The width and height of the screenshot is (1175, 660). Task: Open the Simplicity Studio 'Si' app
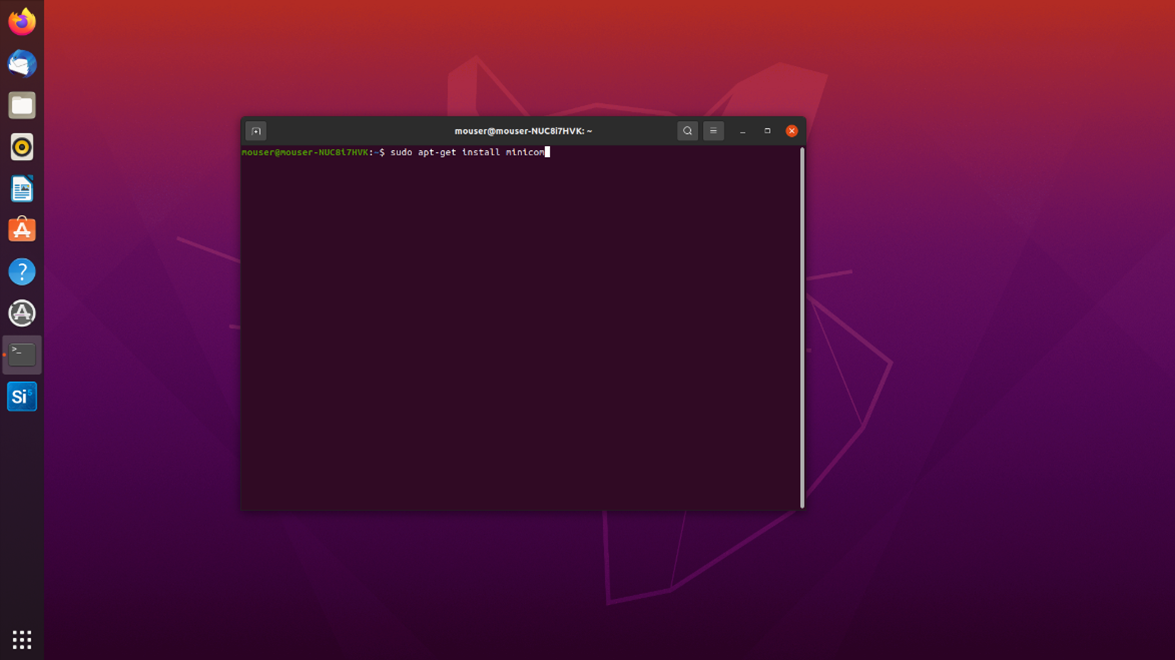coord(22,397)
